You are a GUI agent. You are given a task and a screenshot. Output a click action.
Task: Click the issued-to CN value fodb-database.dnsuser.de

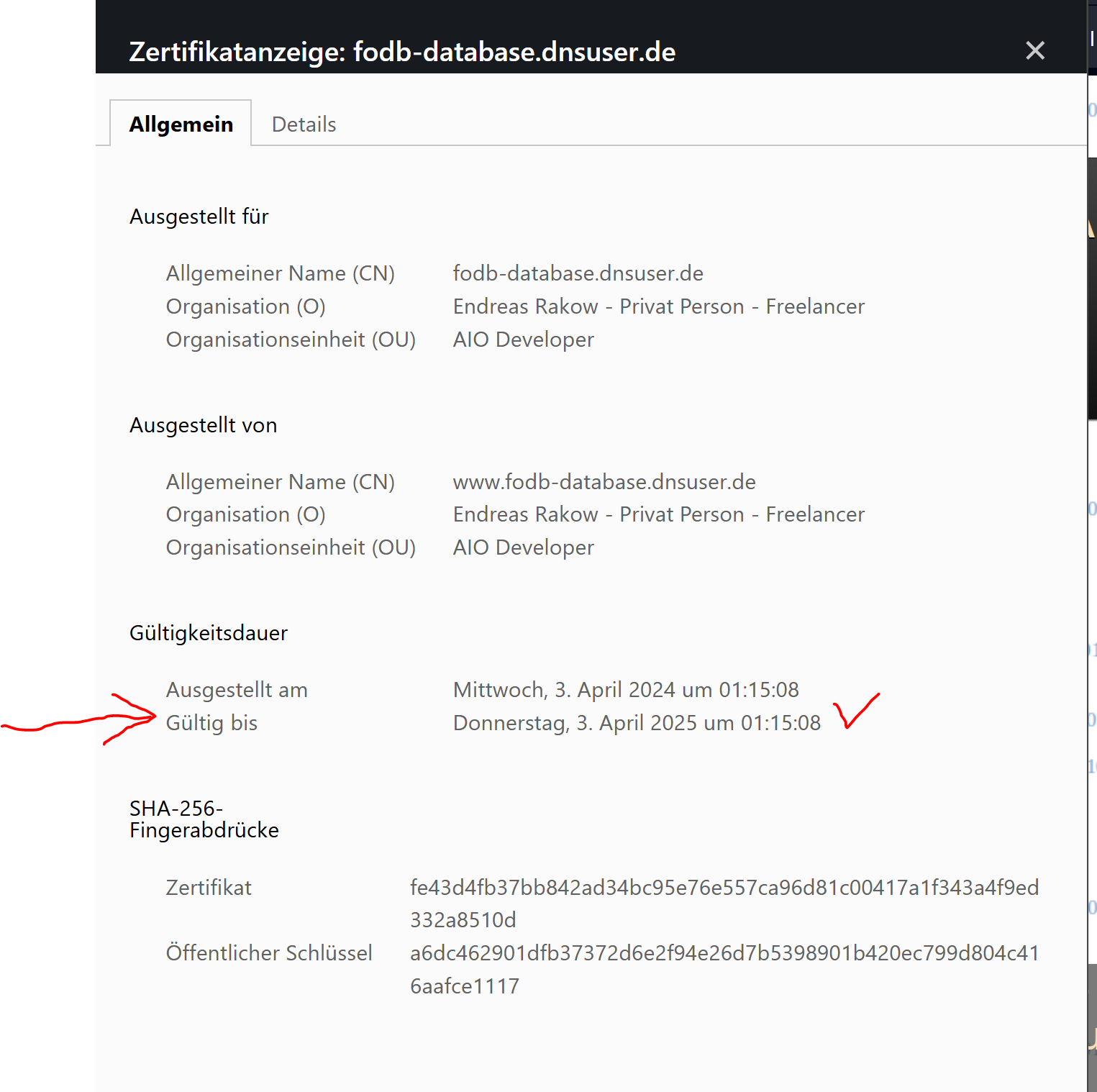pyautogui.click(x=578, y=273)
